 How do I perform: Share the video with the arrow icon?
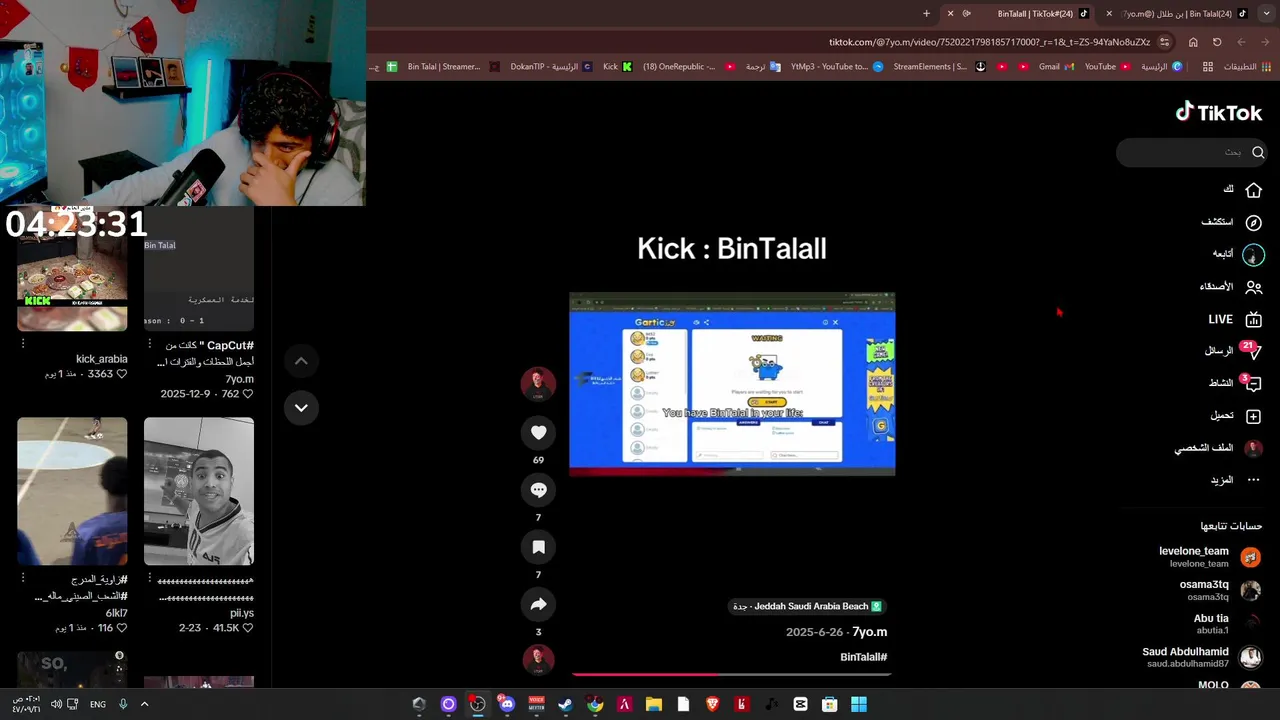click(538, 604)
